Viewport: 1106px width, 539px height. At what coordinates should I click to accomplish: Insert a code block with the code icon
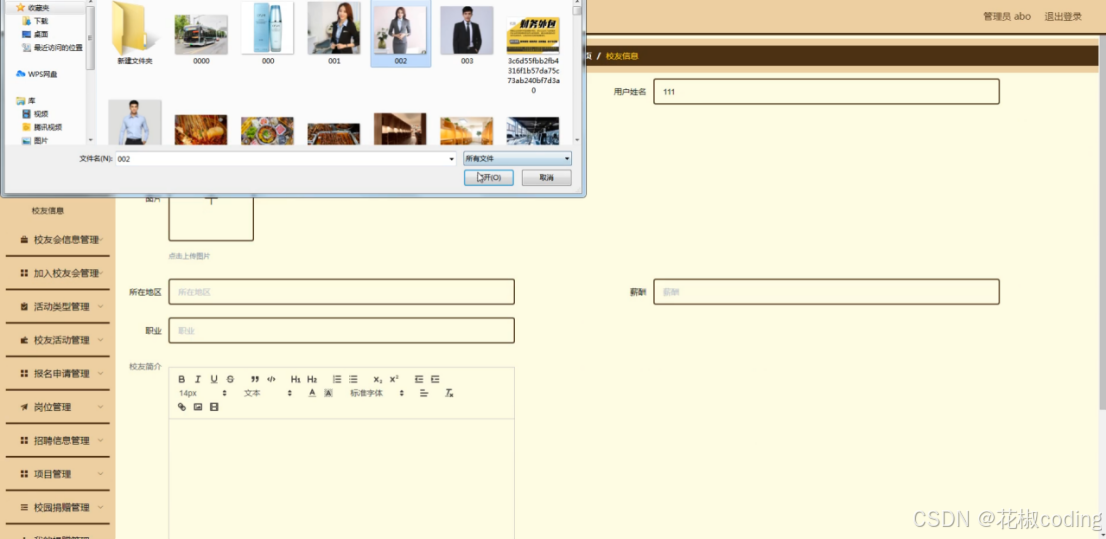[x=271, y=380]
